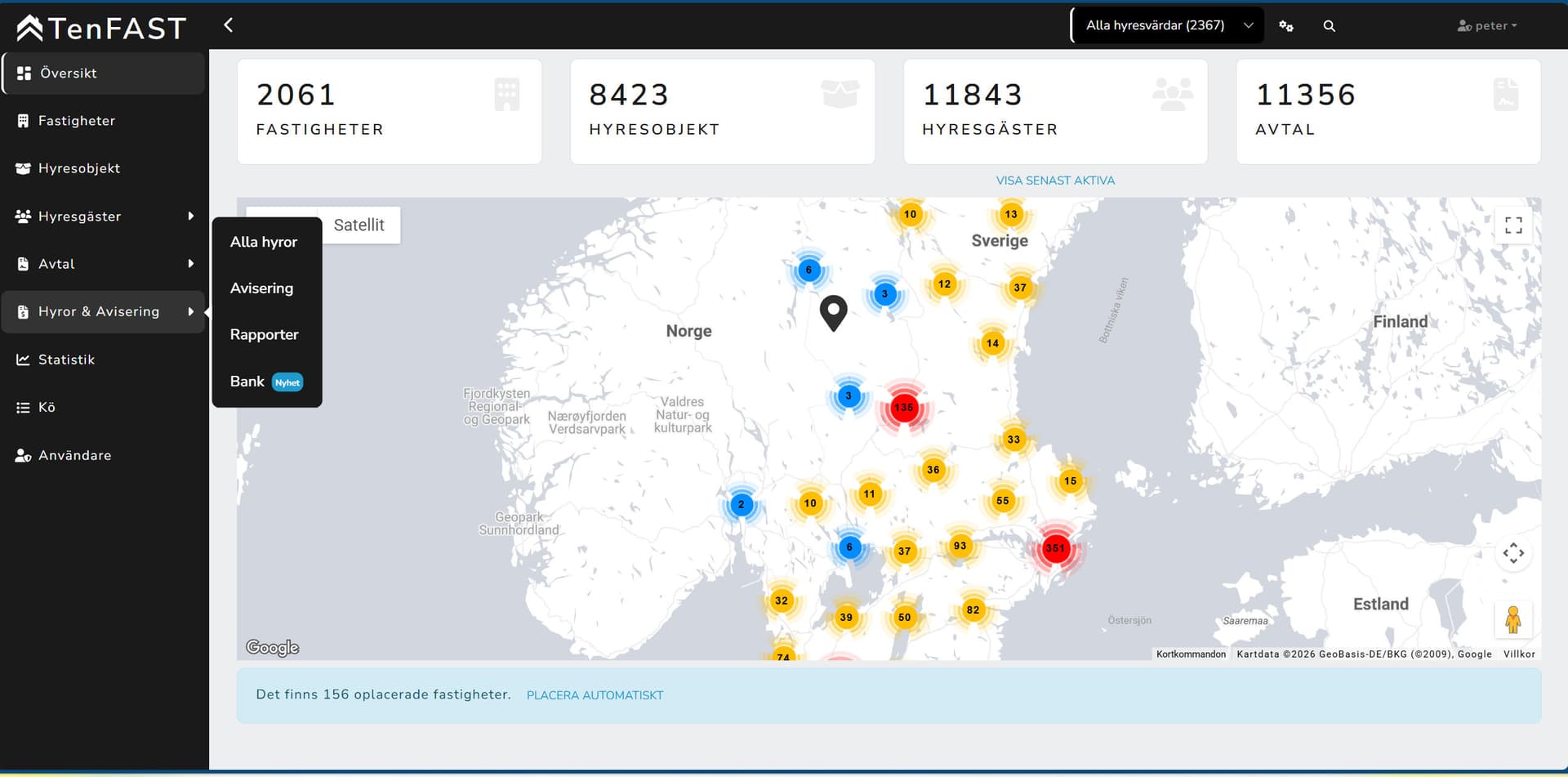Open Kortkommandon map shortcuts
Viewport: 1568px width, 777px height.
click(1191, 654)
